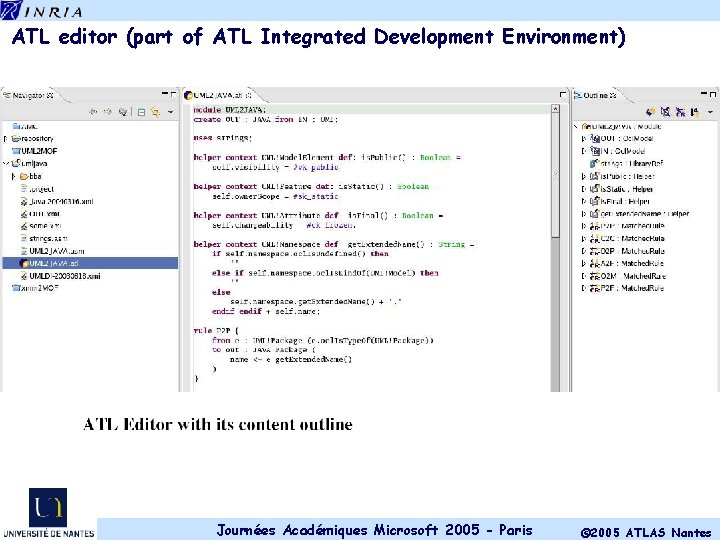The image size is (720, 540).
Task: Expand the IN : OclModel node
Action: [584, 151]
